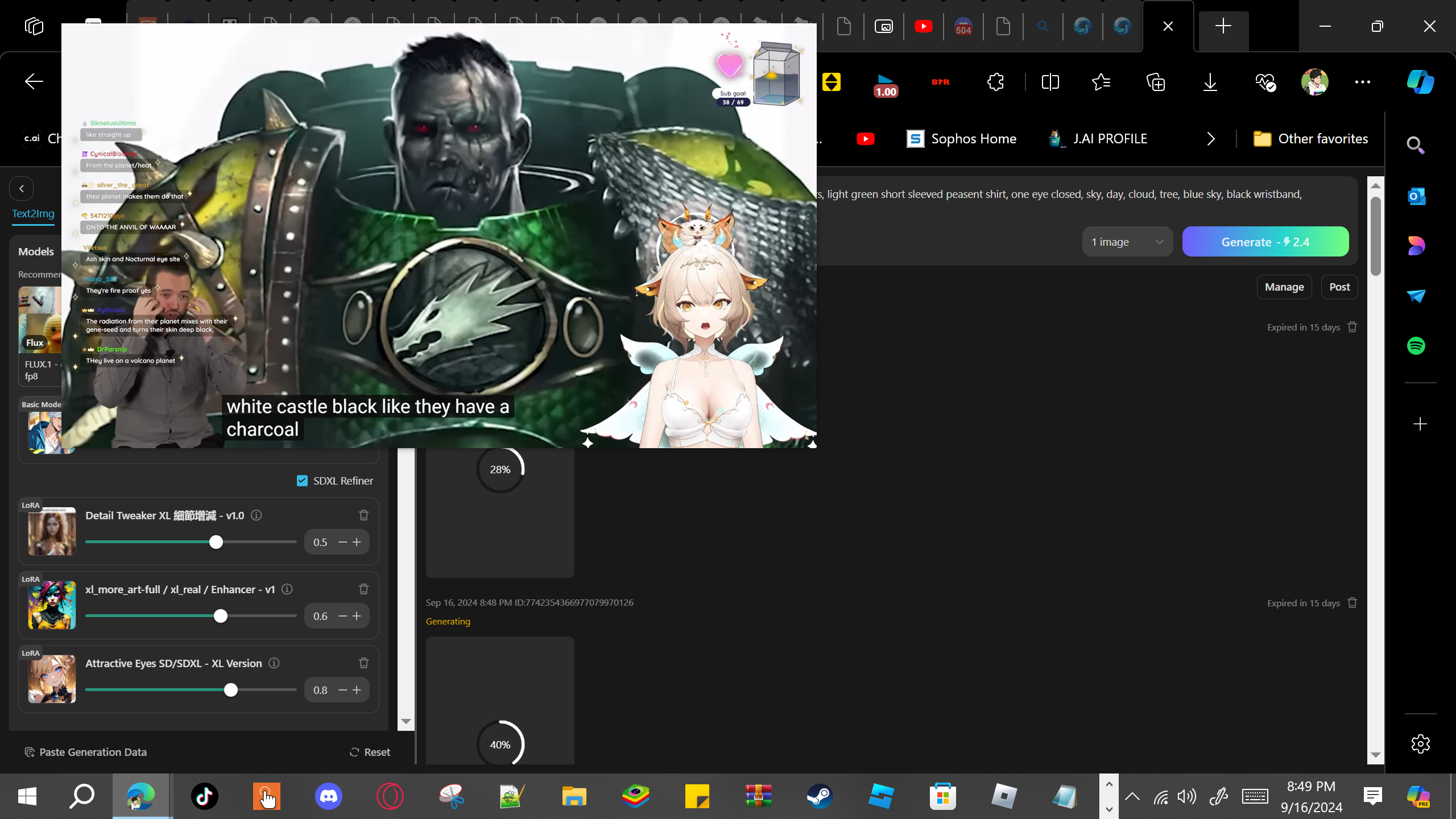Switch to the 504 error browser tab

point(963,26)
